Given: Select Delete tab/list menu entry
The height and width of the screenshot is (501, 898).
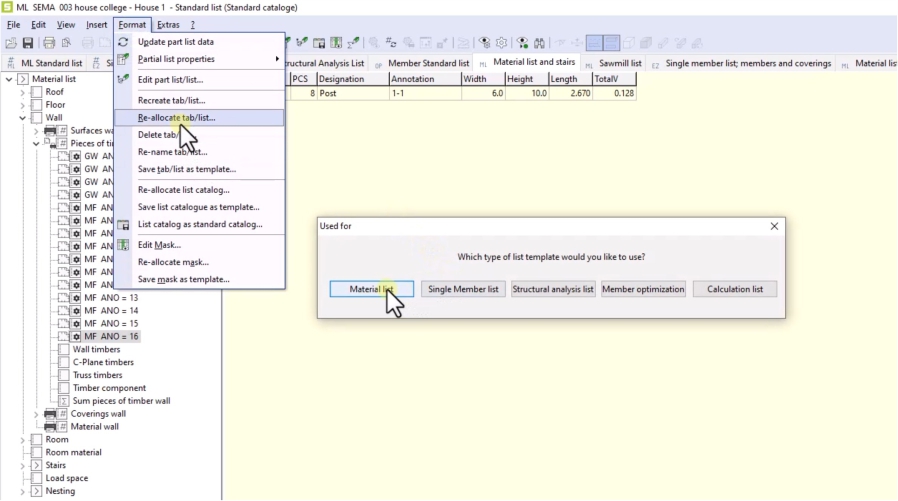Looking at the screenshot, I should pyautogui.click(x=158, y=135).
